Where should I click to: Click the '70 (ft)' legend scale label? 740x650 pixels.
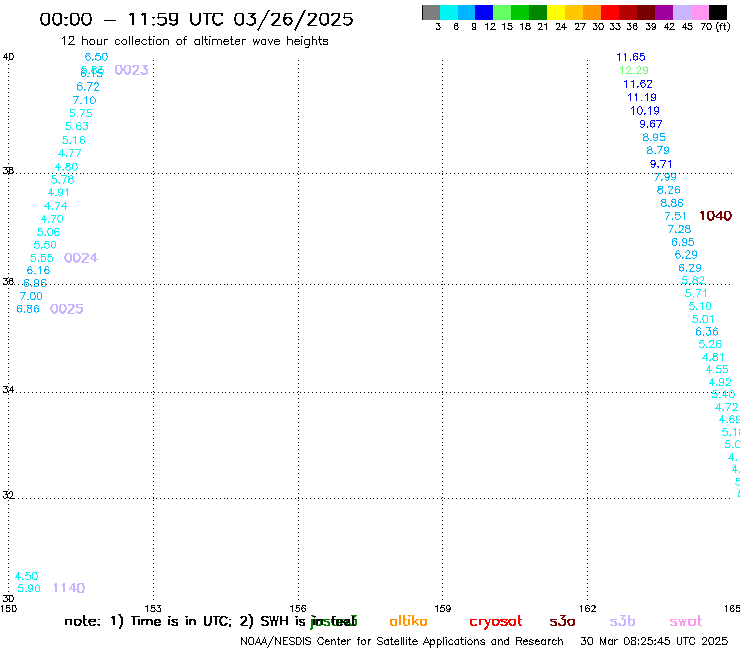point(715,27)
